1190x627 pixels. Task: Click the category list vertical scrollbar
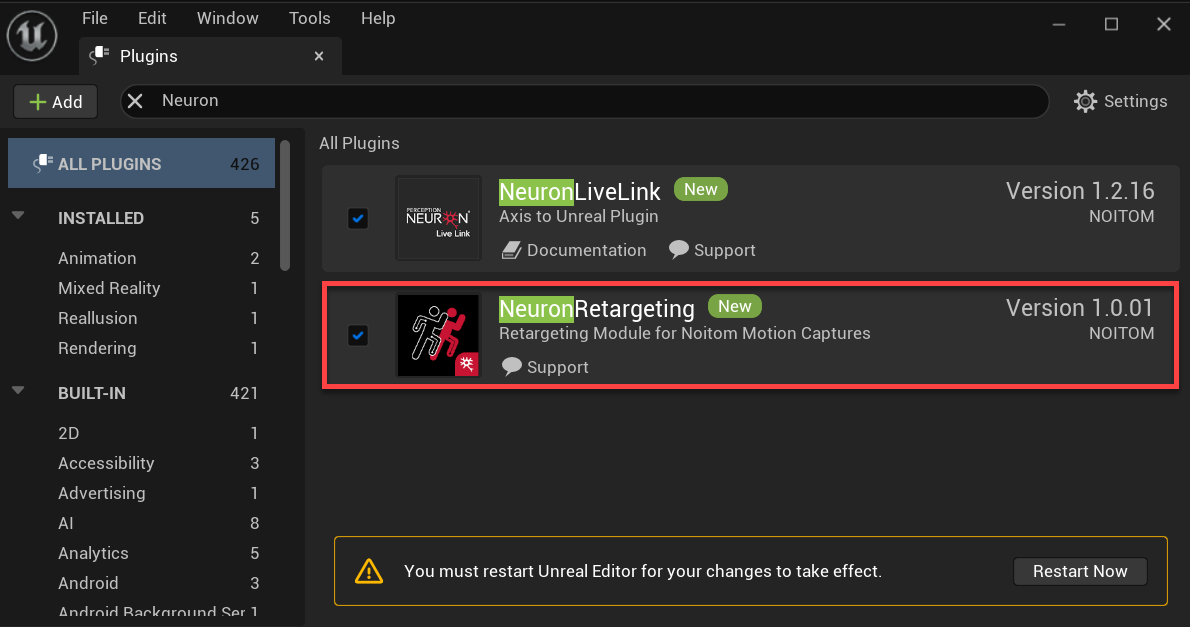click(x=285, y=206)
